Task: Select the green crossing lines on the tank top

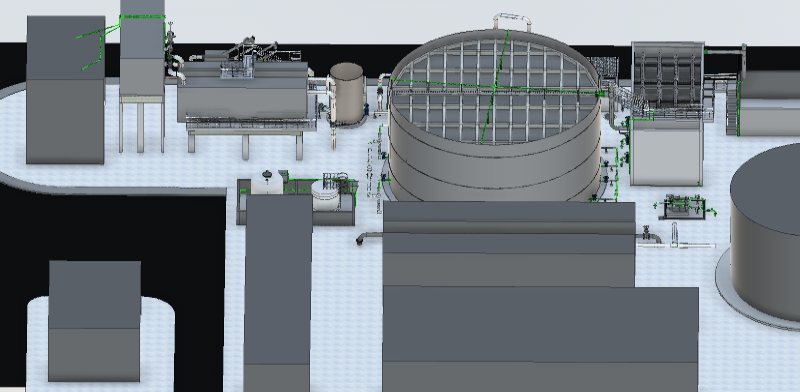Action: pos(494,88)
